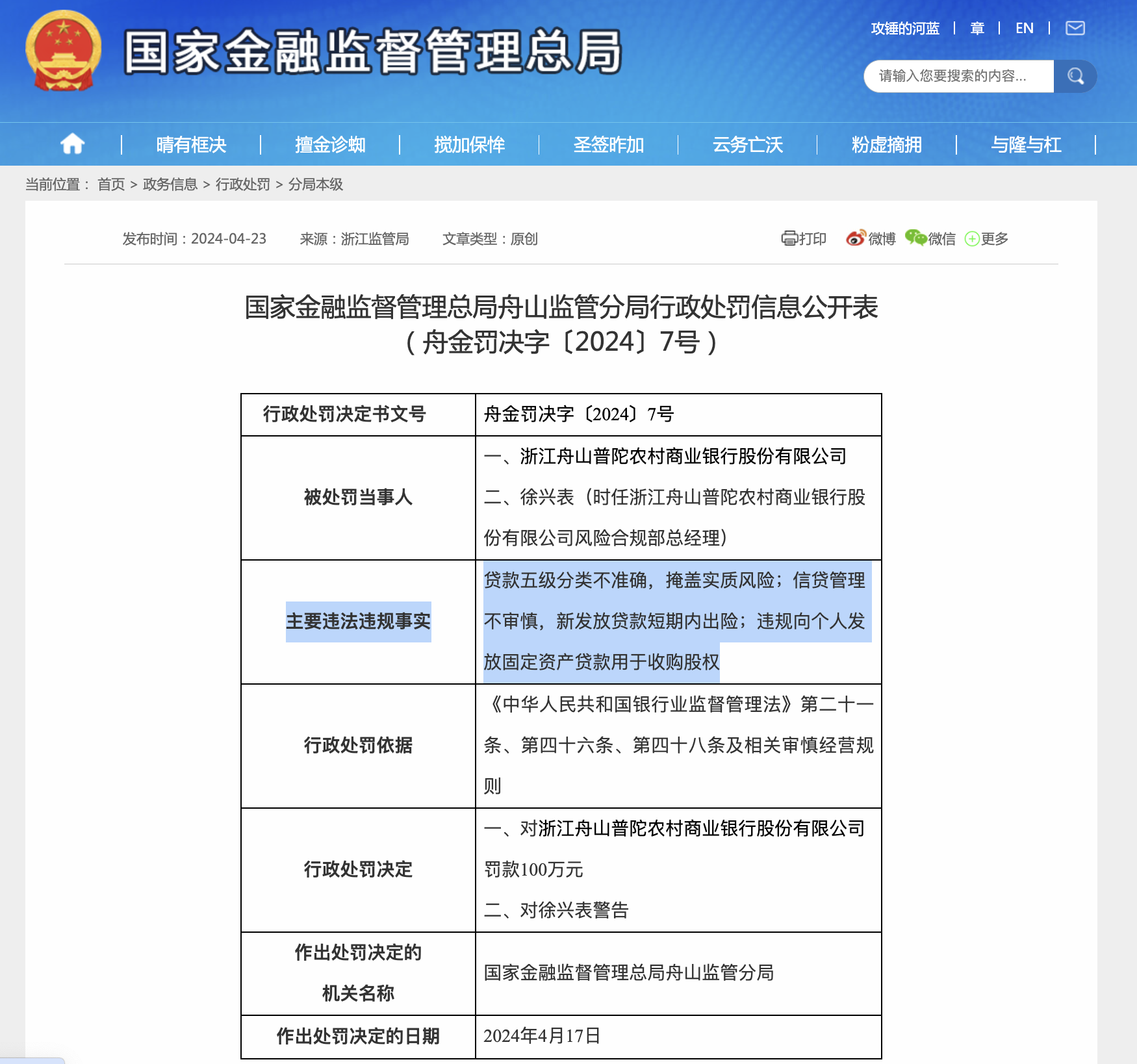Switch the site language to EN
This screenshot has height=1064, width=1137.
(1025, 28)
